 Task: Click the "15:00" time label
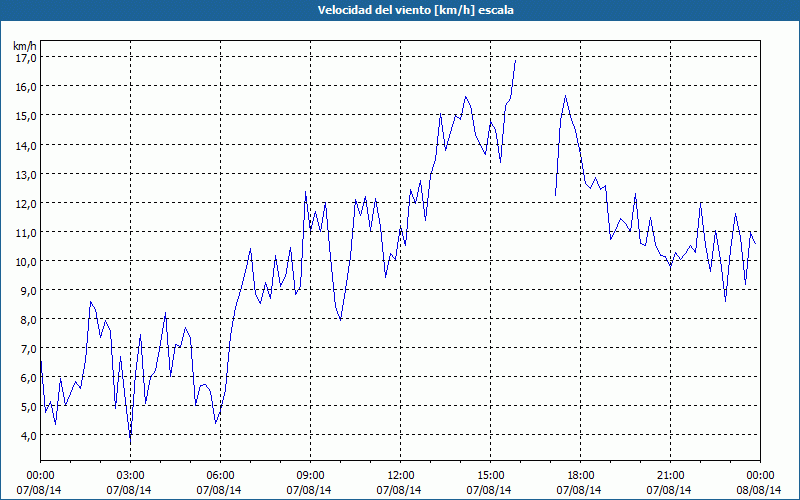pyautogui.click(x=490, y=476)
